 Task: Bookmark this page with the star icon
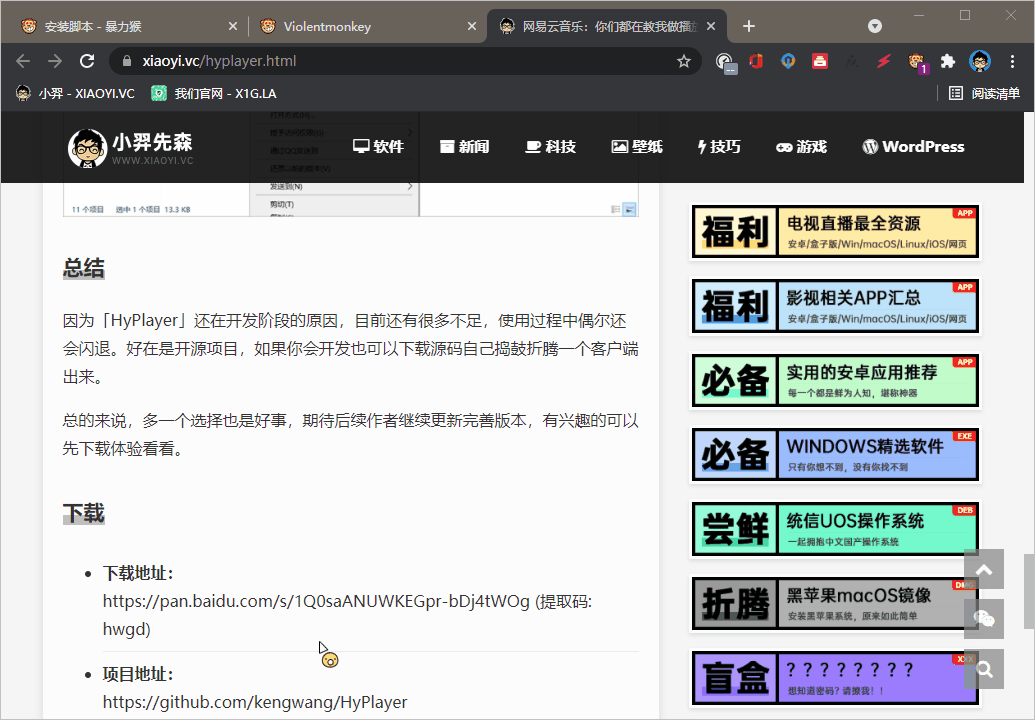684,61
